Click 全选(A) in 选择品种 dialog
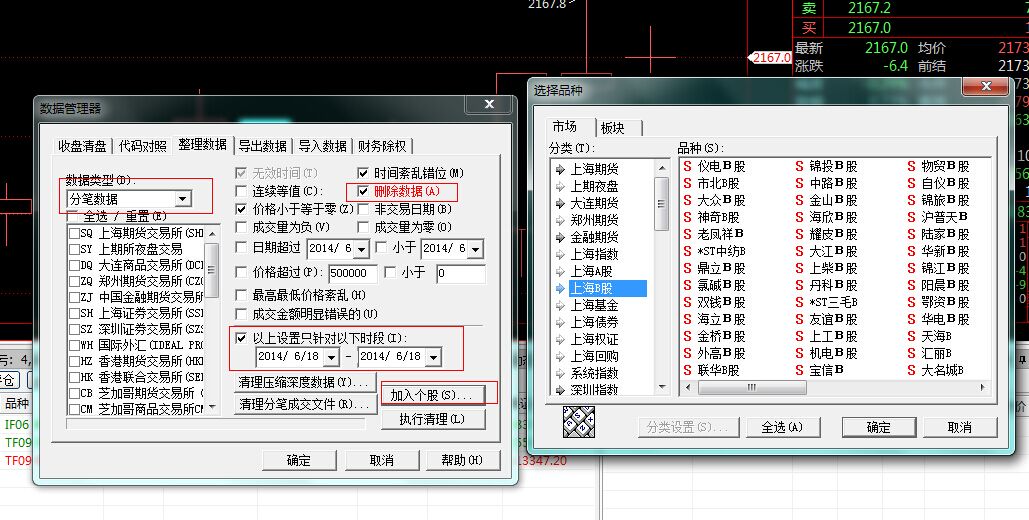Viewport: 1029px width, 520px height. [x=782, y=427]
